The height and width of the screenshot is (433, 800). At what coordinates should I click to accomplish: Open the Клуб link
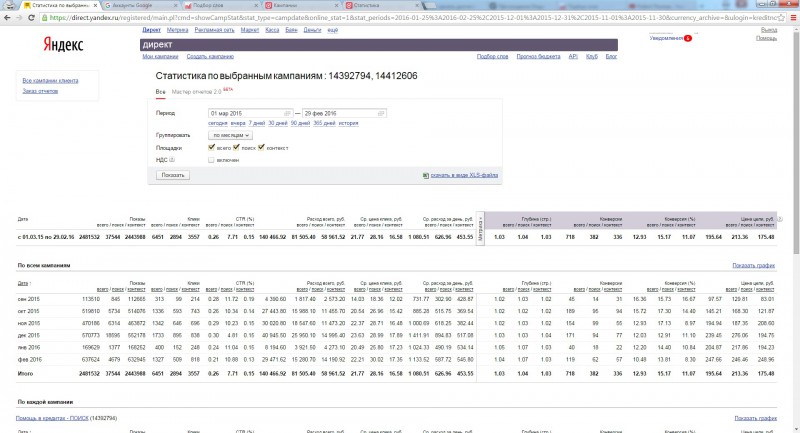click(x=592, y=57)
